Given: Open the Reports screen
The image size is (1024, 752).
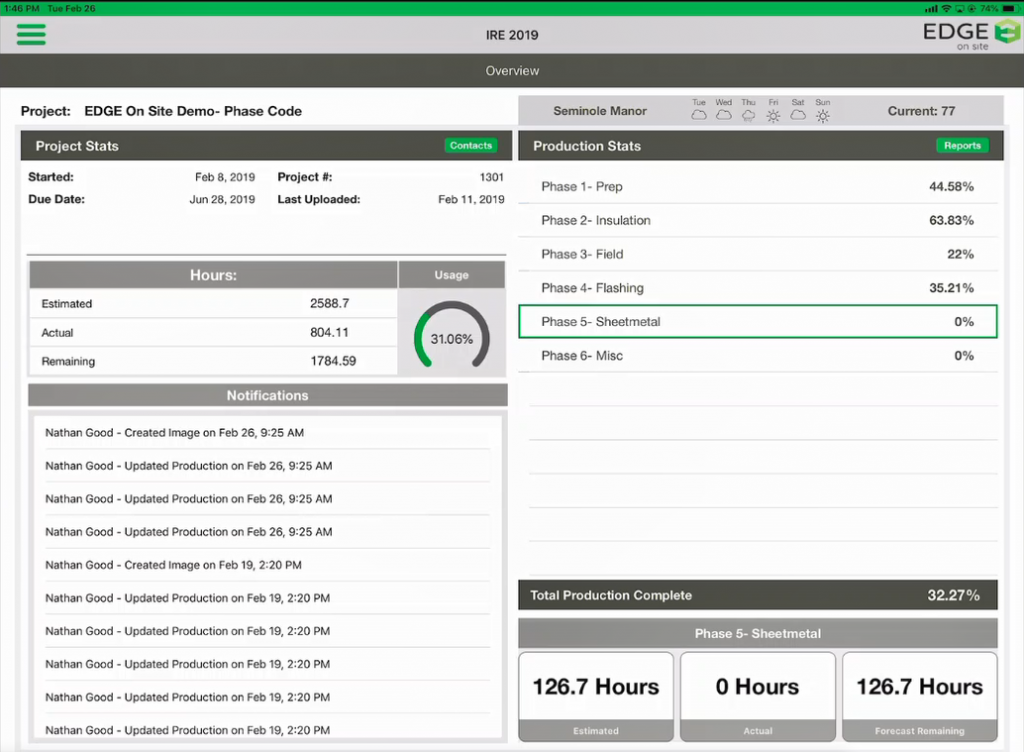Looking at the screenshot, I should (x=962, y=145).
